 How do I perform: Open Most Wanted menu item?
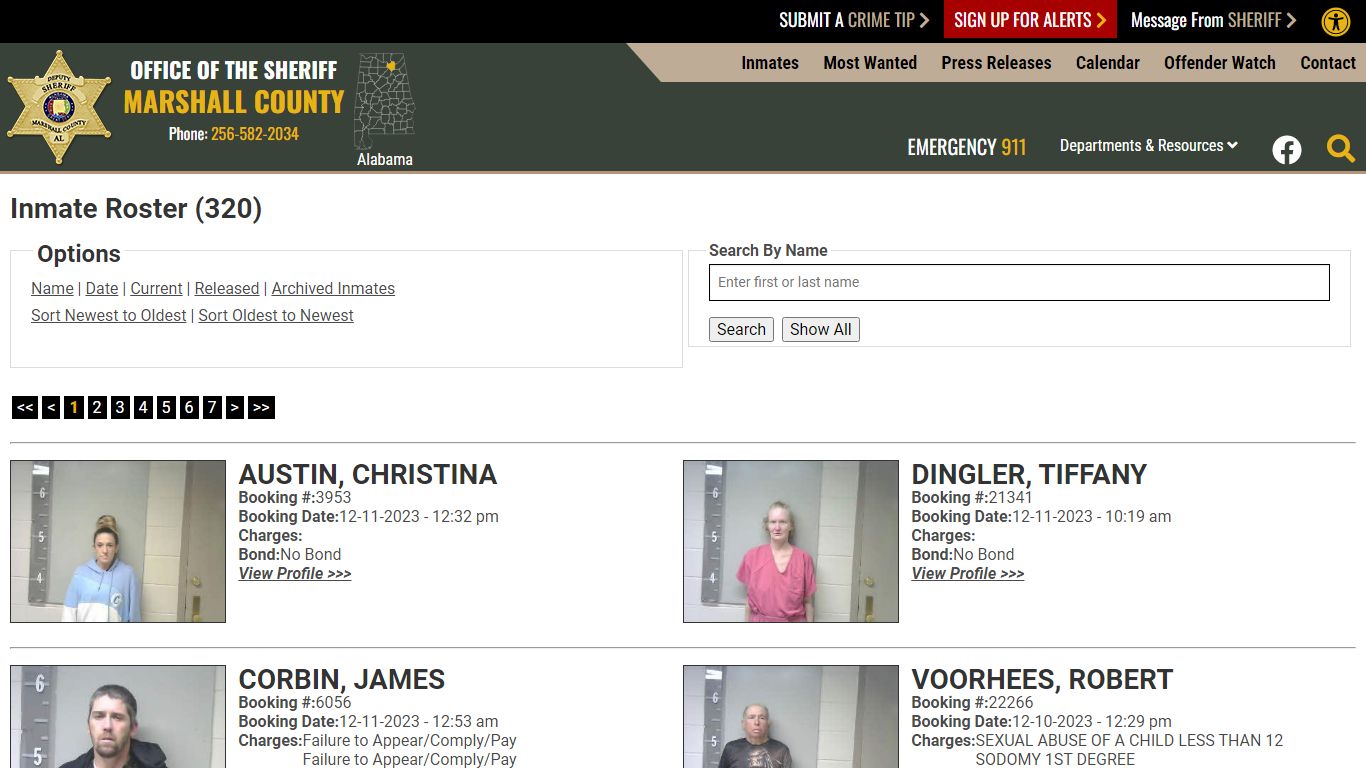pos(870,62)
